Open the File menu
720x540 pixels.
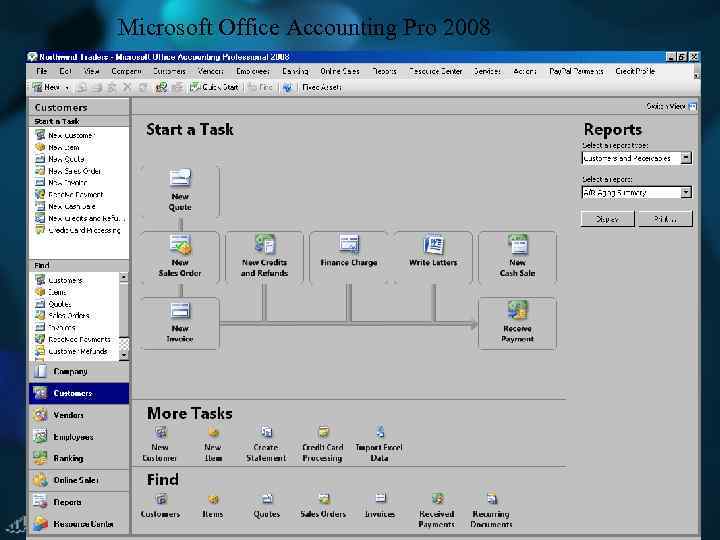pos(41,71)
